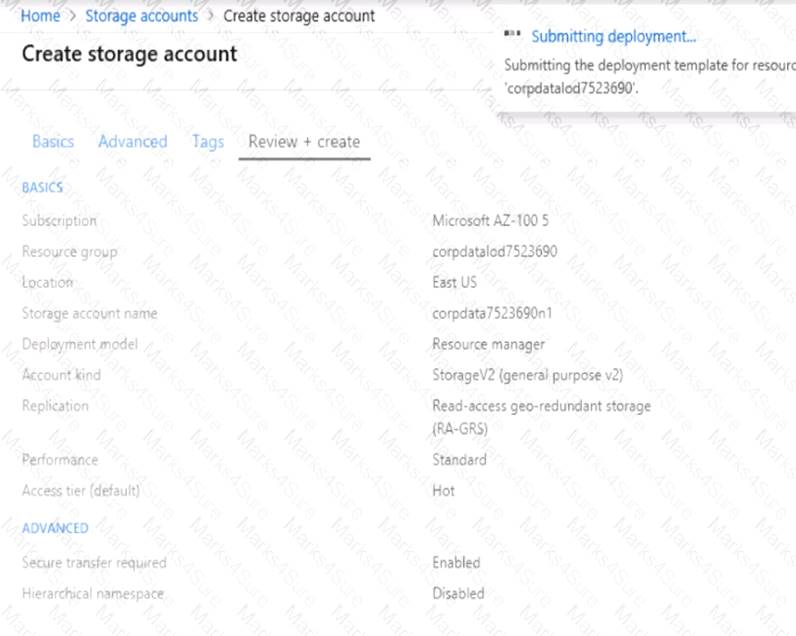Click the Enabled value for Secure transfer required
The width and height of the screenshot is (796, 636).
point(456,562)
